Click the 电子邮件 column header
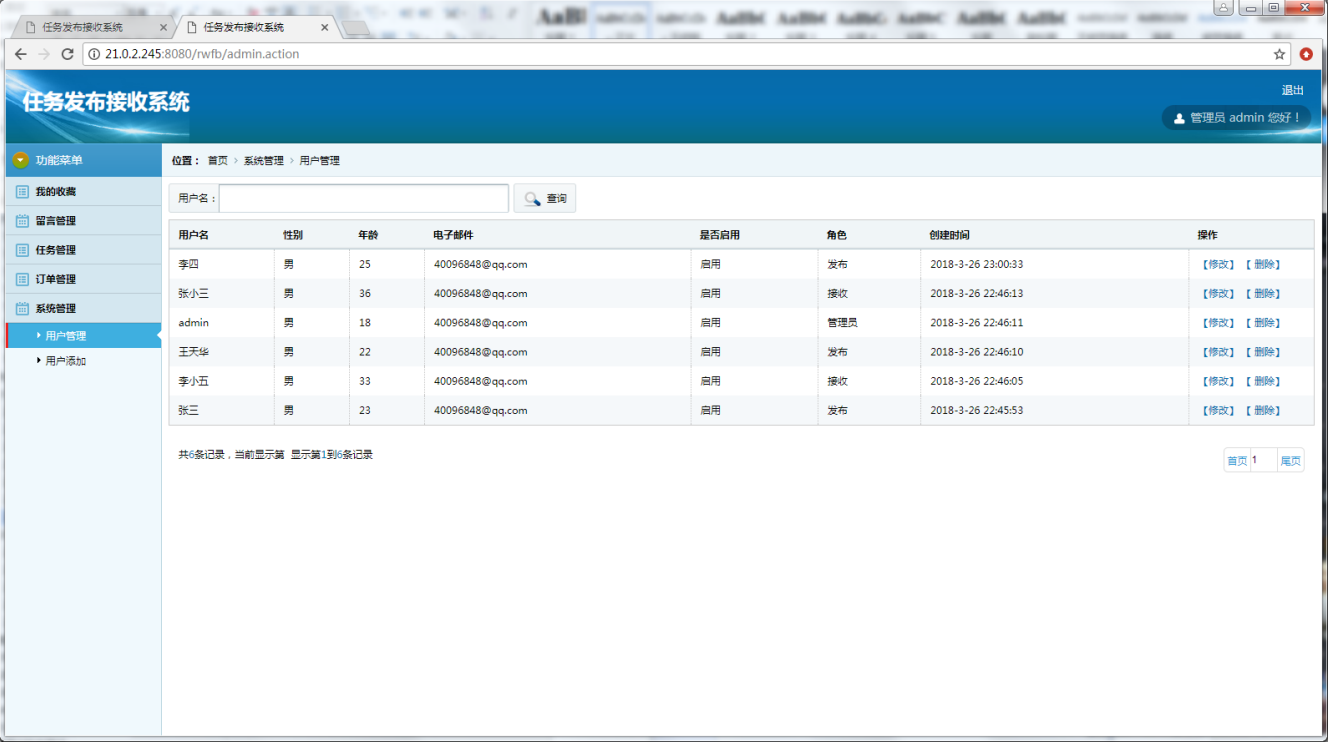Screen dimensions: 1336x744 (x=453, y=235)
